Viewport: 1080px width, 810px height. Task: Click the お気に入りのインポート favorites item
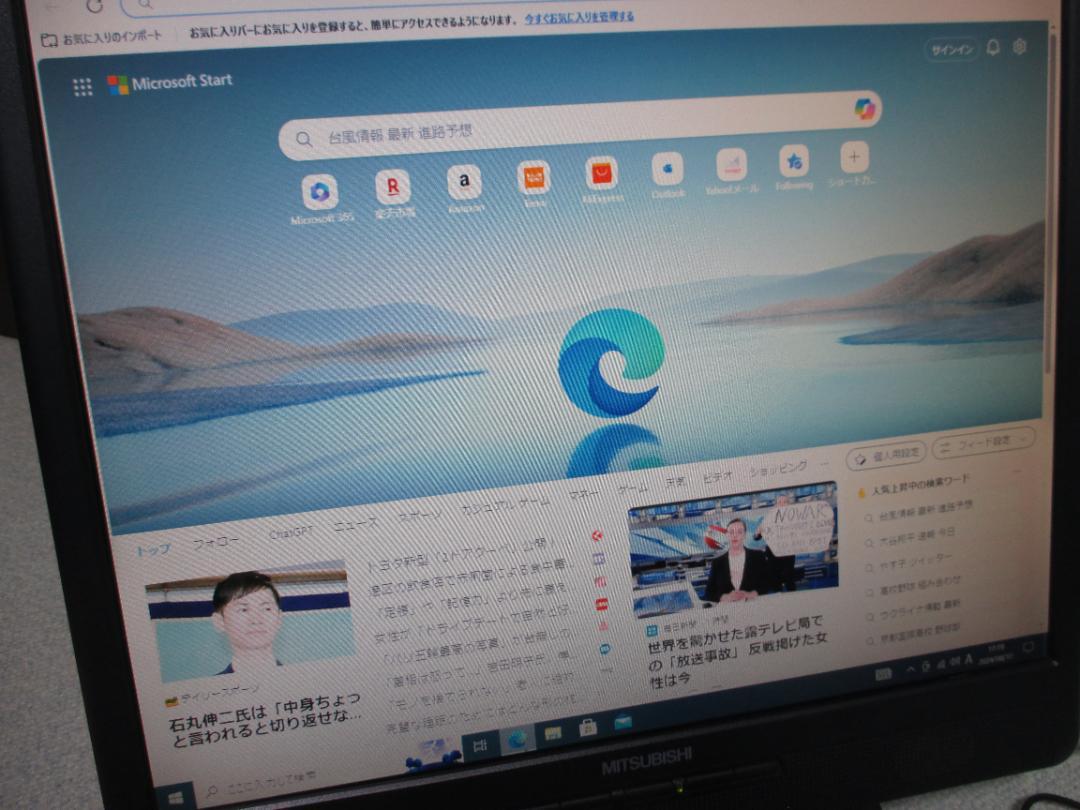point(102,37)
